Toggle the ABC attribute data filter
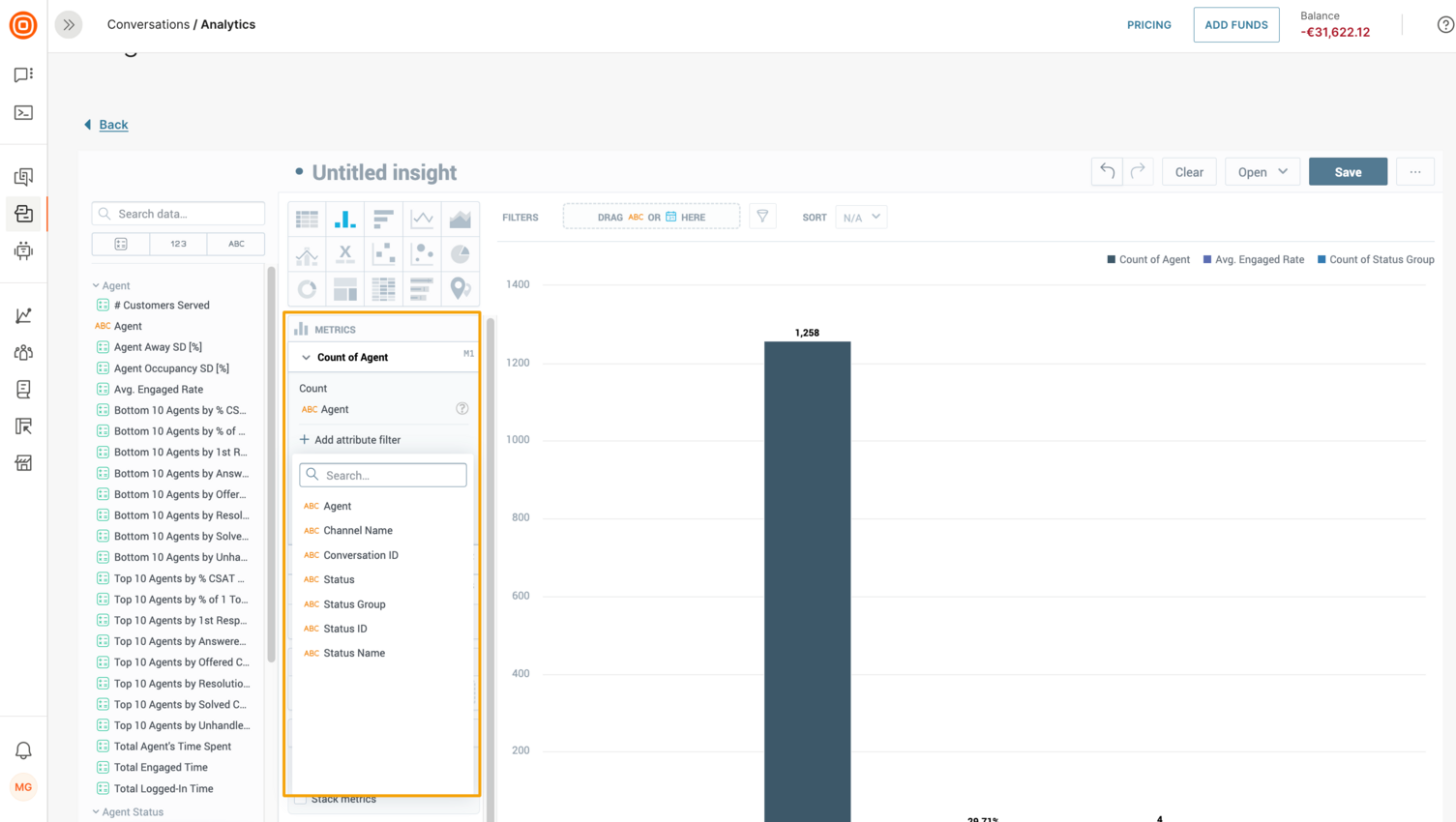 pos(235,244)
